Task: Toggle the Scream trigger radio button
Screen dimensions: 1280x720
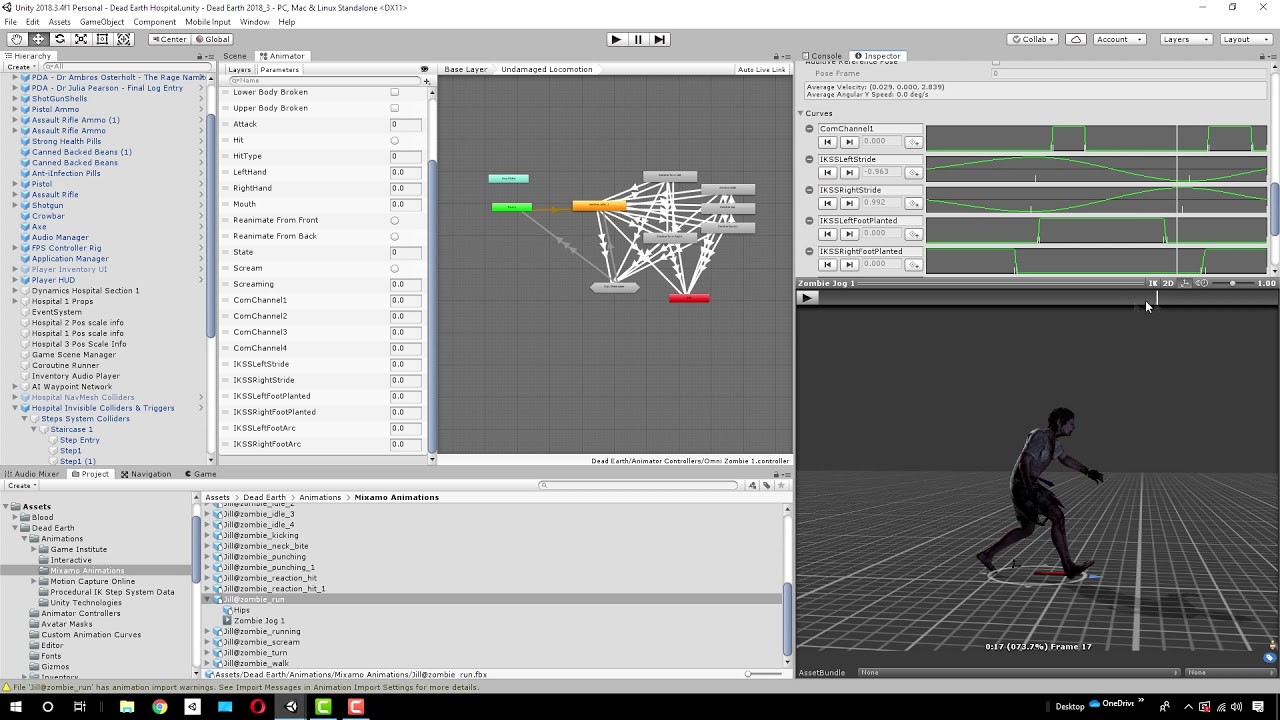Action: [x=394, y=268]
